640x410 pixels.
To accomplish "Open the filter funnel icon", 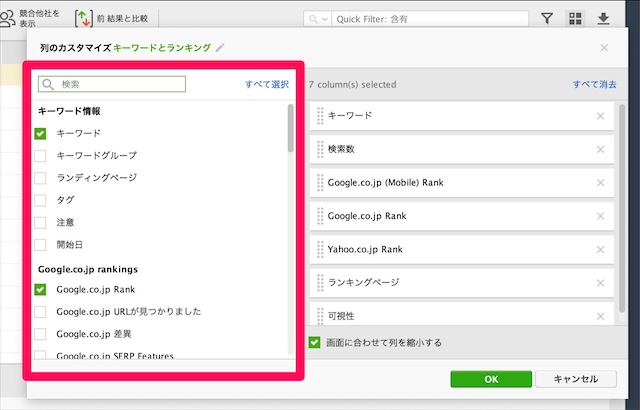I will pos(547,18).
